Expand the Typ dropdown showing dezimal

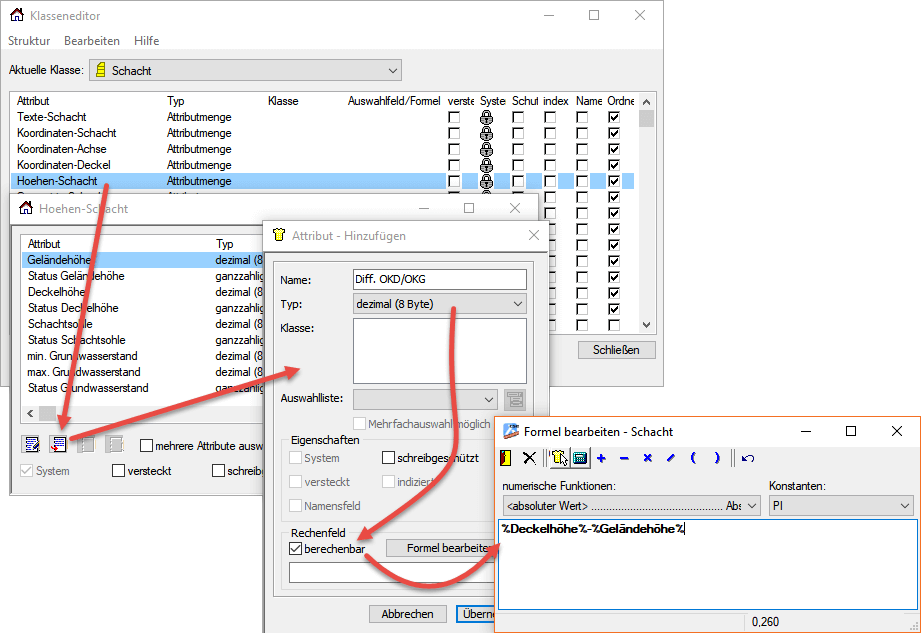coord(516,304)
